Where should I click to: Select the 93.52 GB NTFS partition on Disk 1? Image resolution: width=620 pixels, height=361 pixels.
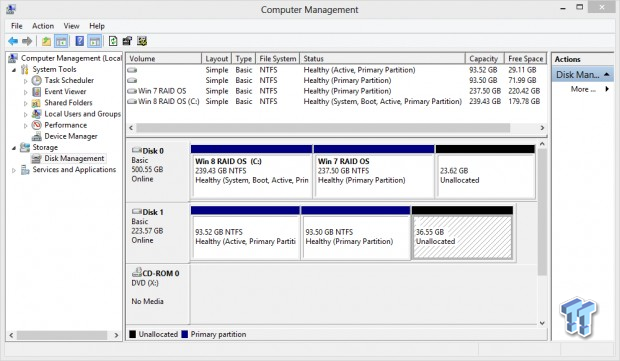click(x=245, y=233)
